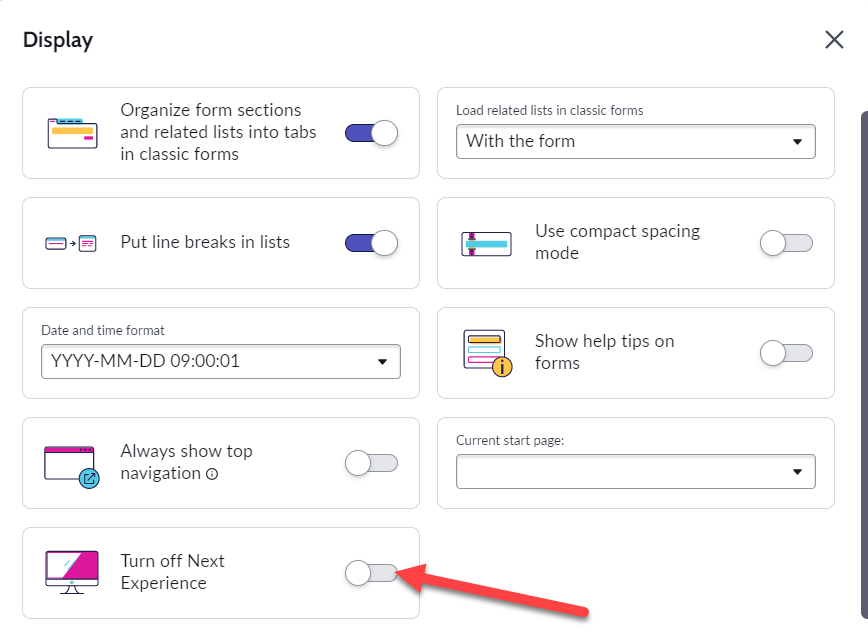The image size is (868, 641).
Task: Click the Next Experience monitor icon
Action: coord(72,572)
